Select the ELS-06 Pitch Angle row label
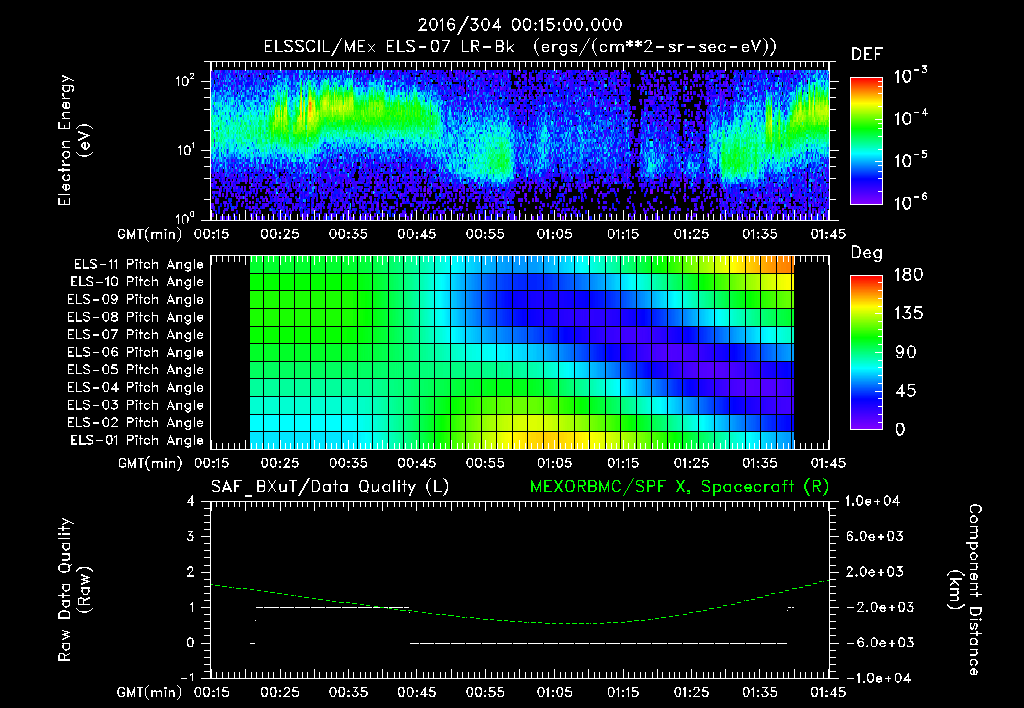 pyautogui.click(x=136, y=352)
